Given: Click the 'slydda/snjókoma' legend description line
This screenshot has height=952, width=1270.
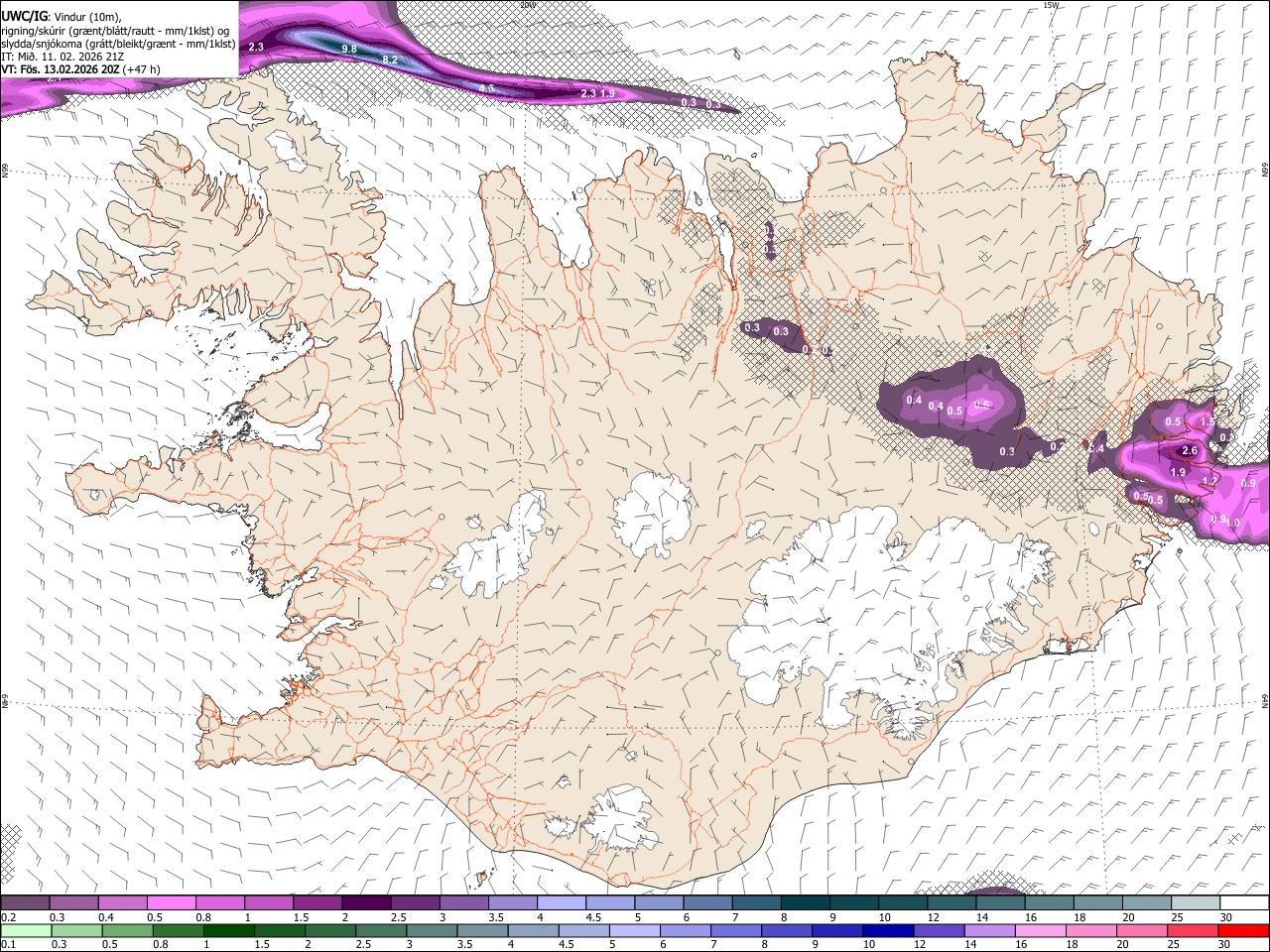Looking at the screenshot, I should tap(118, 44).
